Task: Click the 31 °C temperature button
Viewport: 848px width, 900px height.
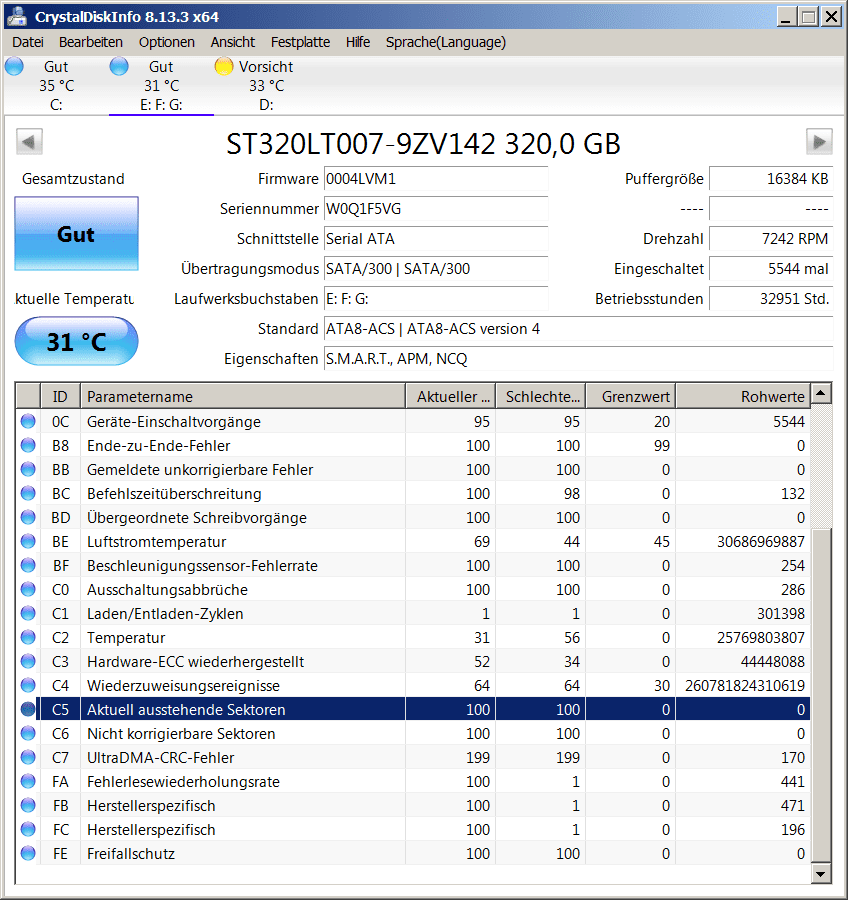Action: (x=76, y=342)
